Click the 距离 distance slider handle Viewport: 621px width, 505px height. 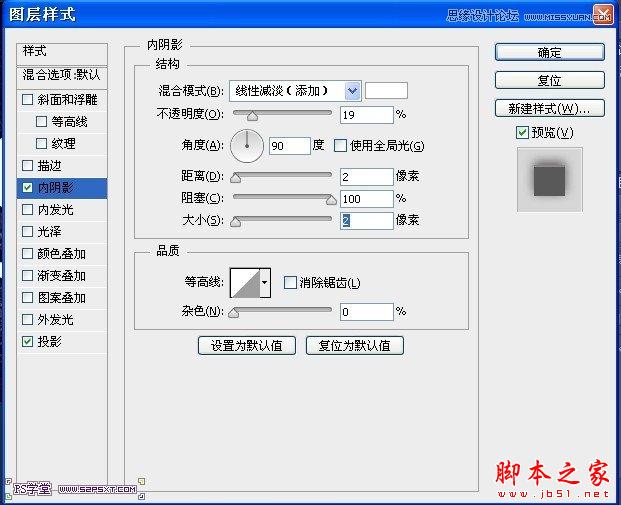(235, 177)
